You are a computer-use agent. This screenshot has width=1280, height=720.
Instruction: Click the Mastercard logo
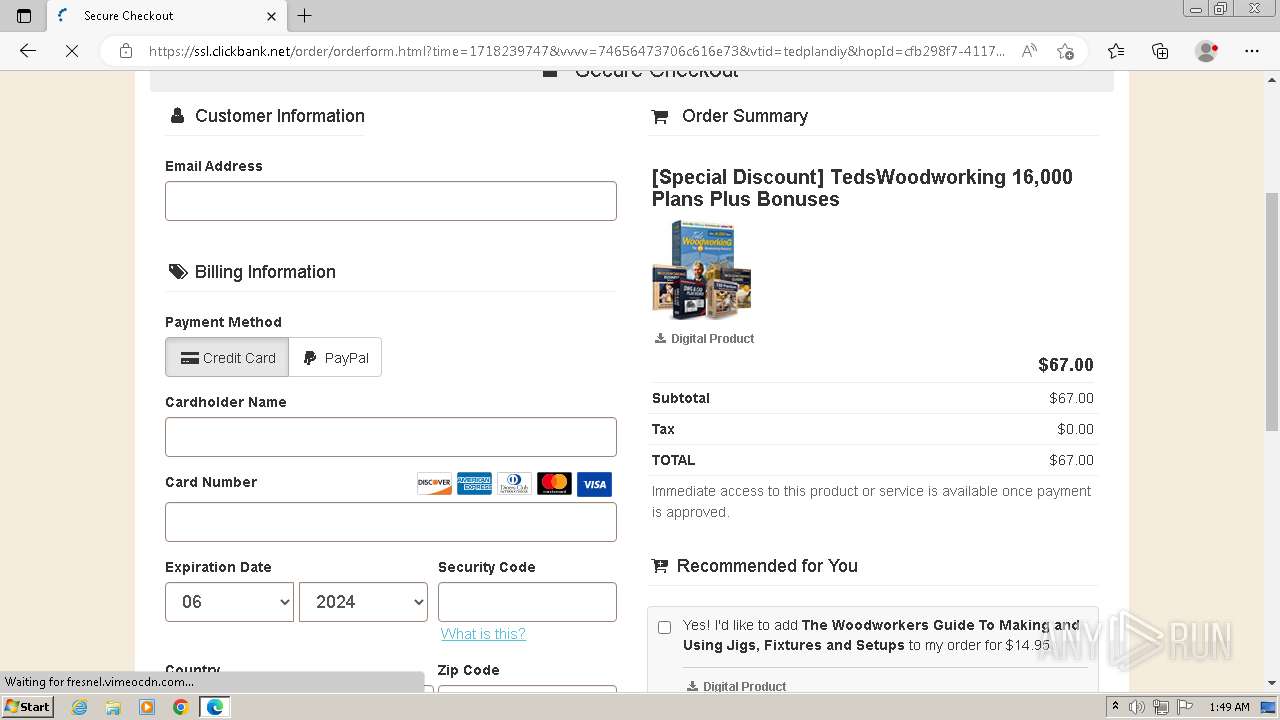pos(554,484)
